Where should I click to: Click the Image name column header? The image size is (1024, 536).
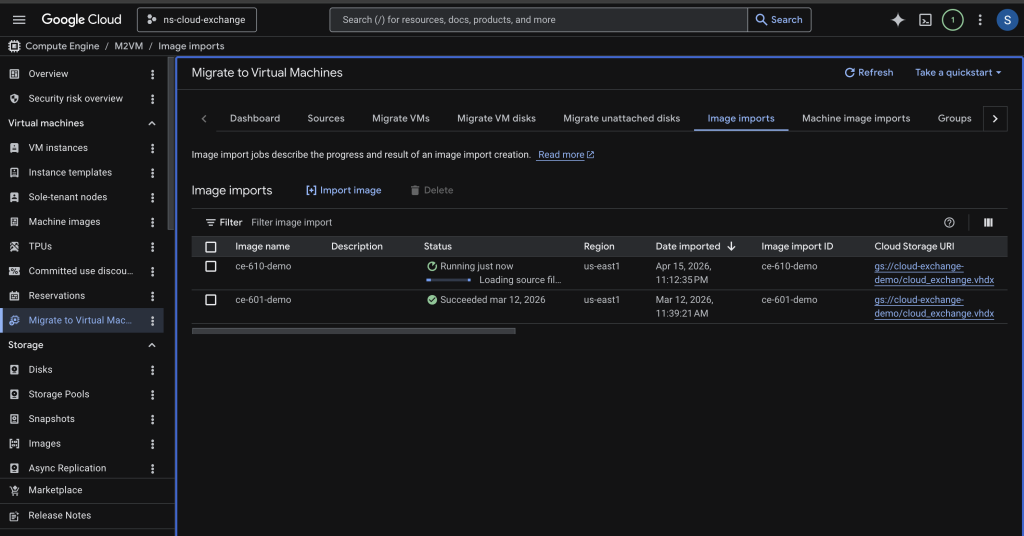click(263, 246)
